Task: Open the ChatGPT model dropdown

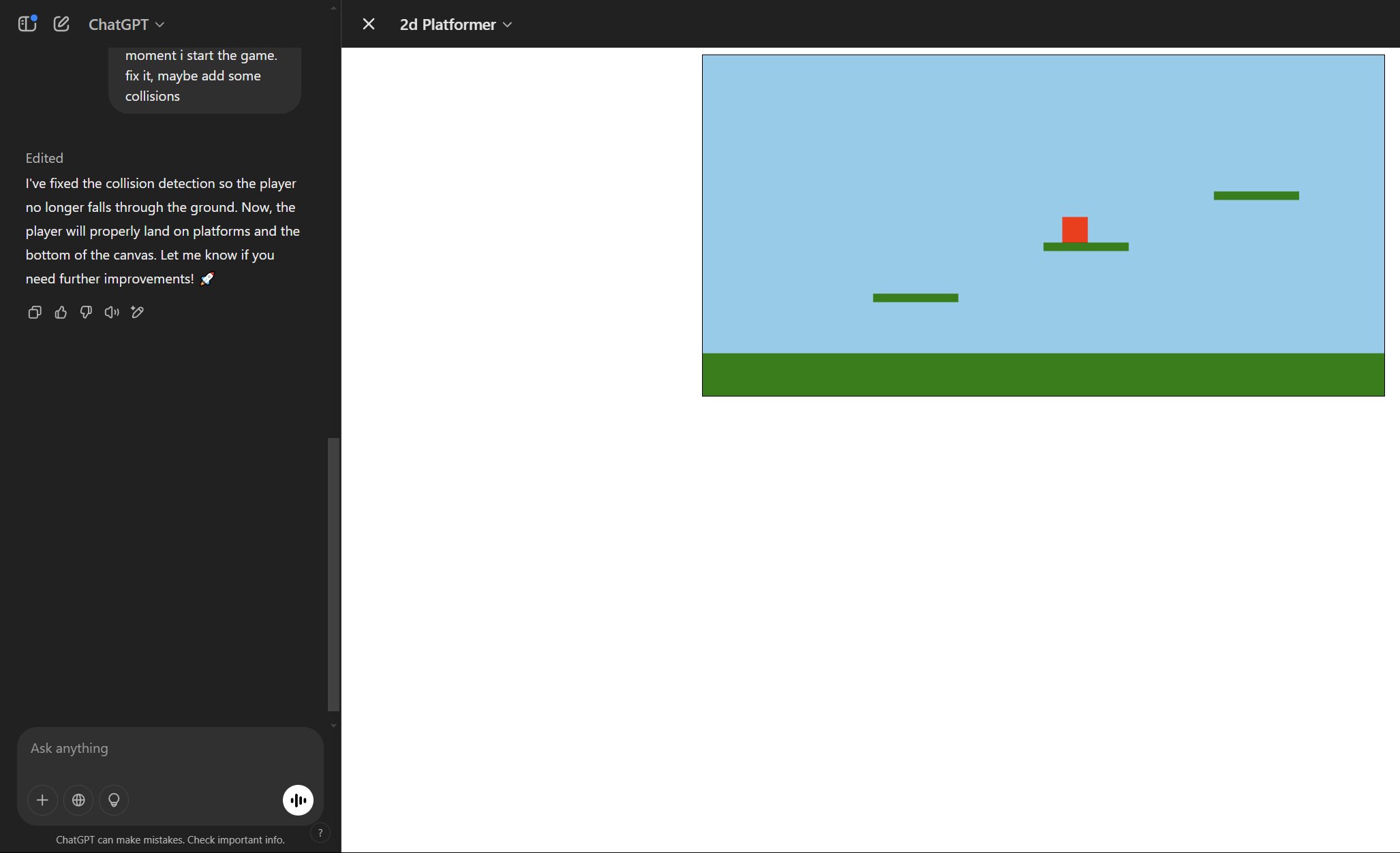Action: point(126,25)
